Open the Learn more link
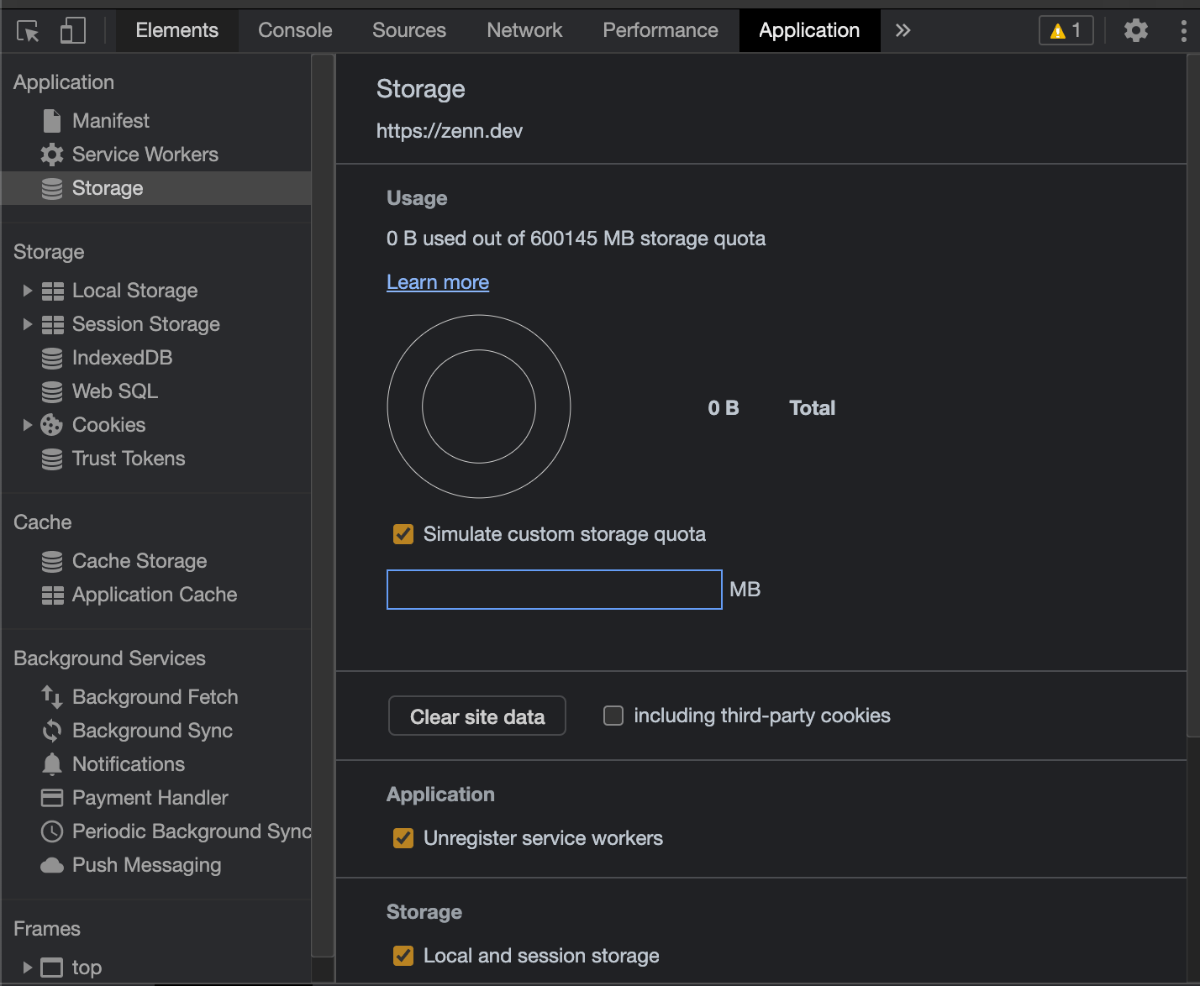This screenshot has height=986, width=1200. click(438, 282)
